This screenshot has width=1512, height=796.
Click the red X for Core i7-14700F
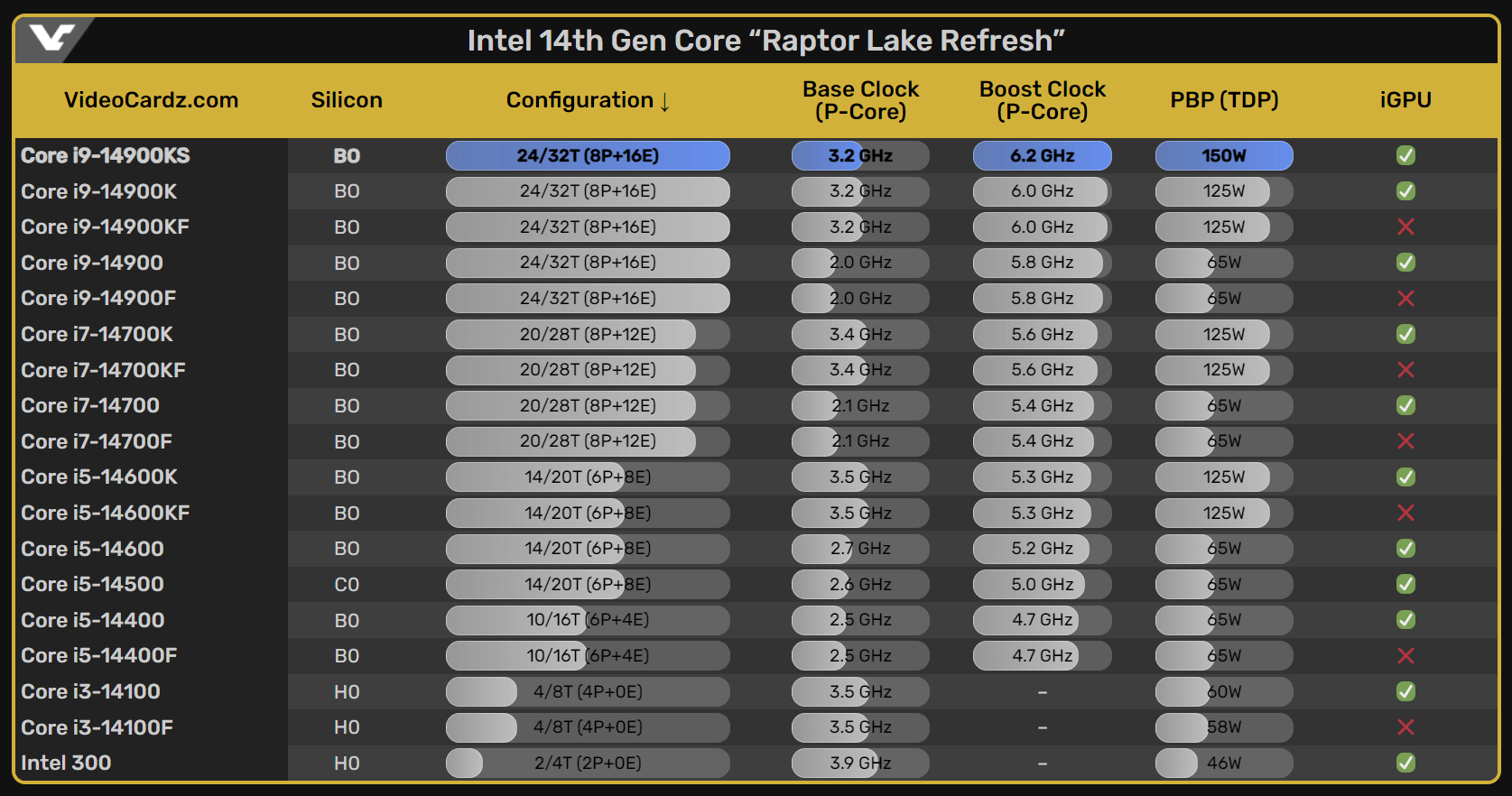pyautogui.click(x=1405, y=441)
